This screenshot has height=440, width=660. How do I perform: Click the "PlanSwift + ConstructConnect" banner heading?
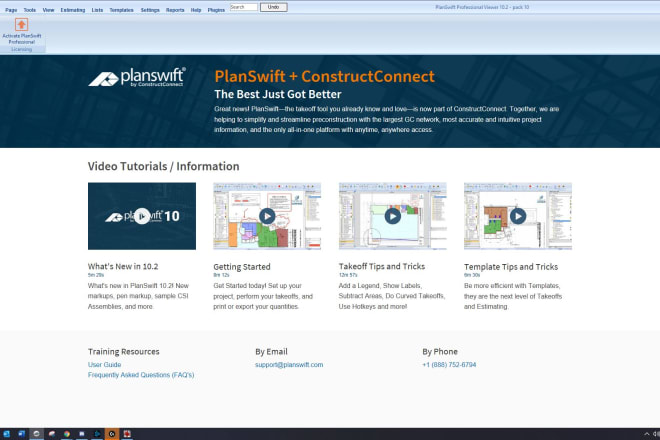pos(325,76)
